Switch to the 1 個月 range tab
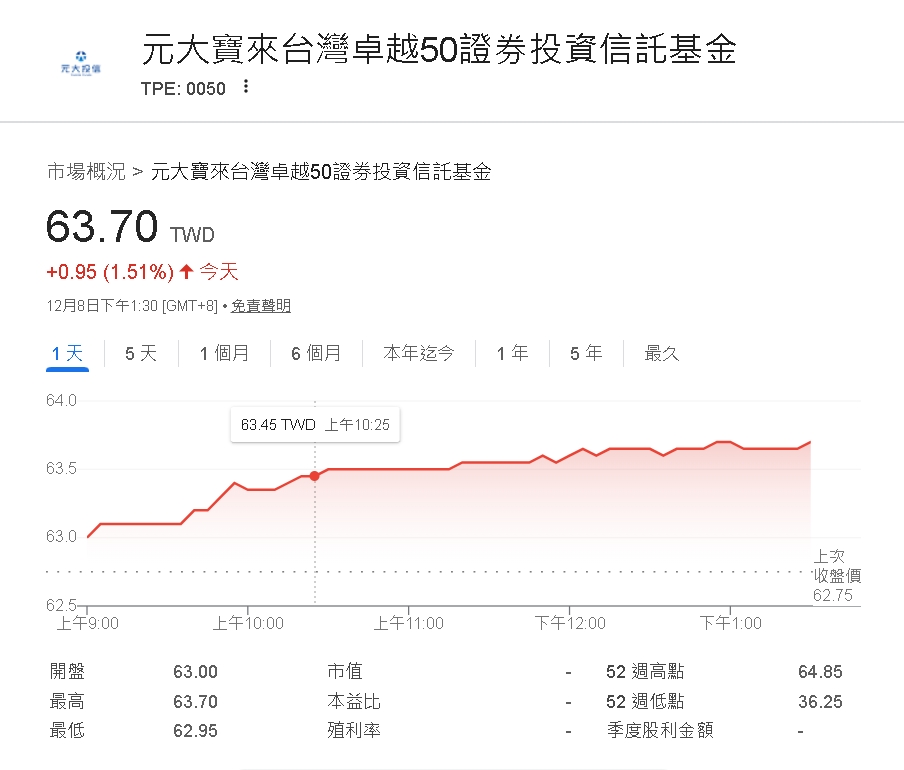This screenshot has height=770, width=904. coord(224,353)
